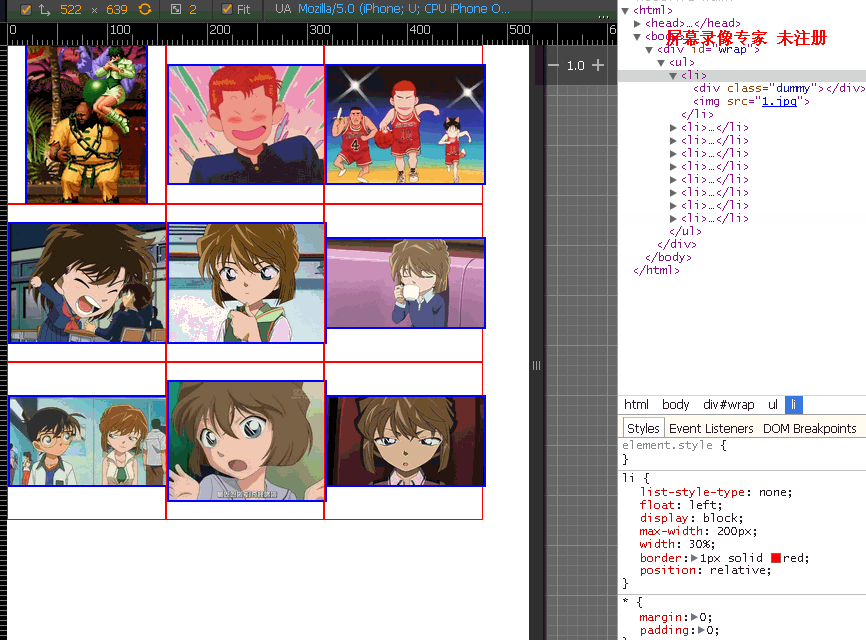Select div#wrap in the breadcrumb bar
Viewport: 866px width, 640px height.
point(728,405)
